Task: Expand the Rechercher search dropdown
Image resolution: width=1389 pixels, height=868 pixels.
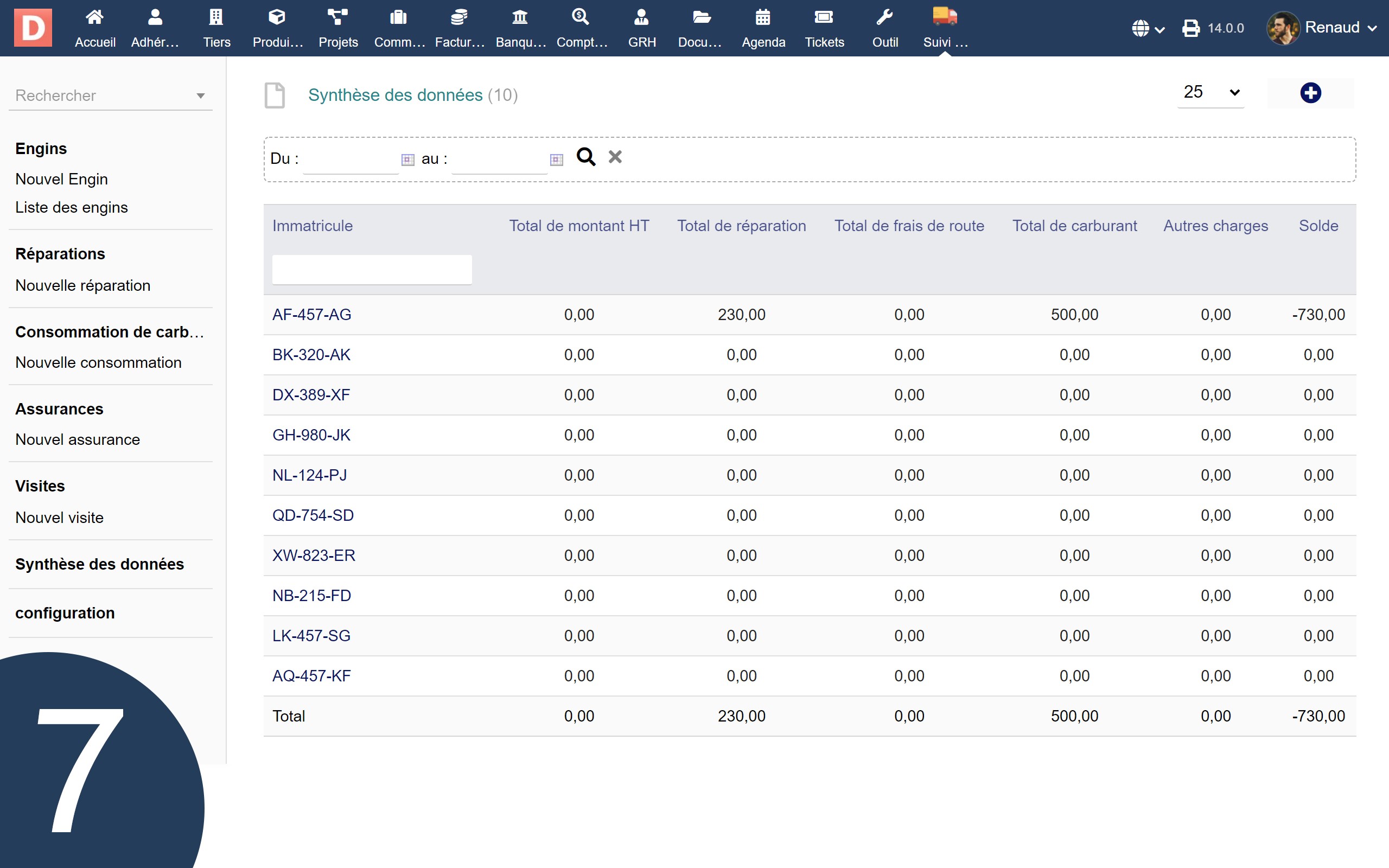Action: 200,96
